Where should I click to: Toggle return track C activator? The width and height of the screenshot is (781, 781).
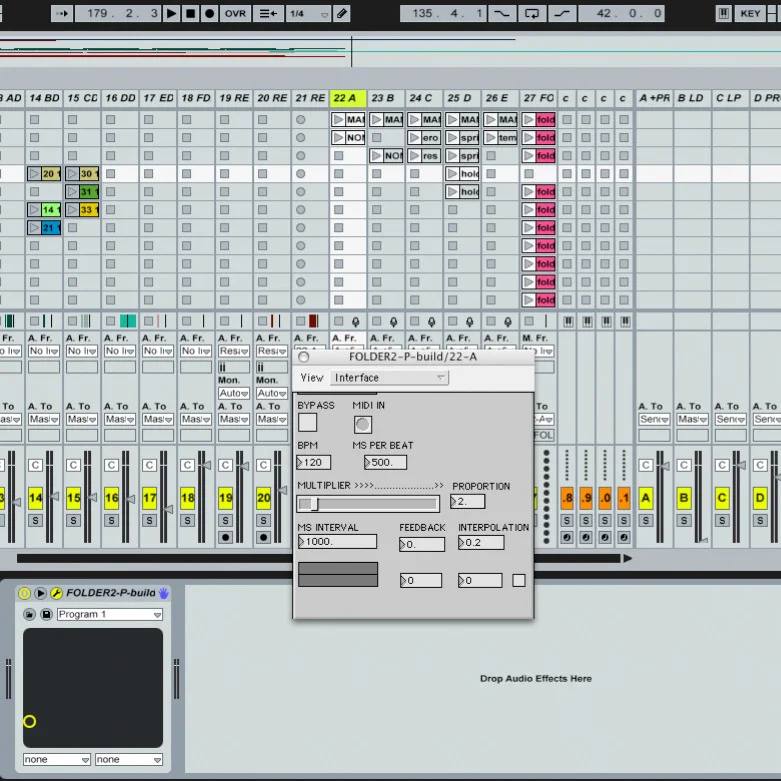click(722, 498)
